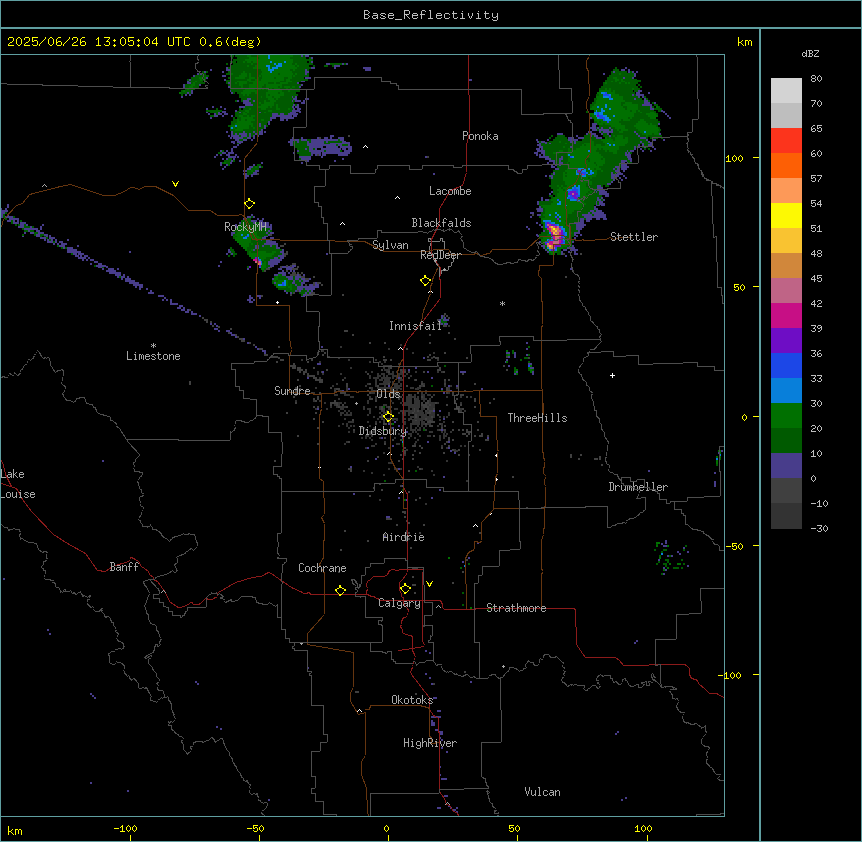Click the Lake Louise label
Screen dimensions: 862x842
click(18, 484)
